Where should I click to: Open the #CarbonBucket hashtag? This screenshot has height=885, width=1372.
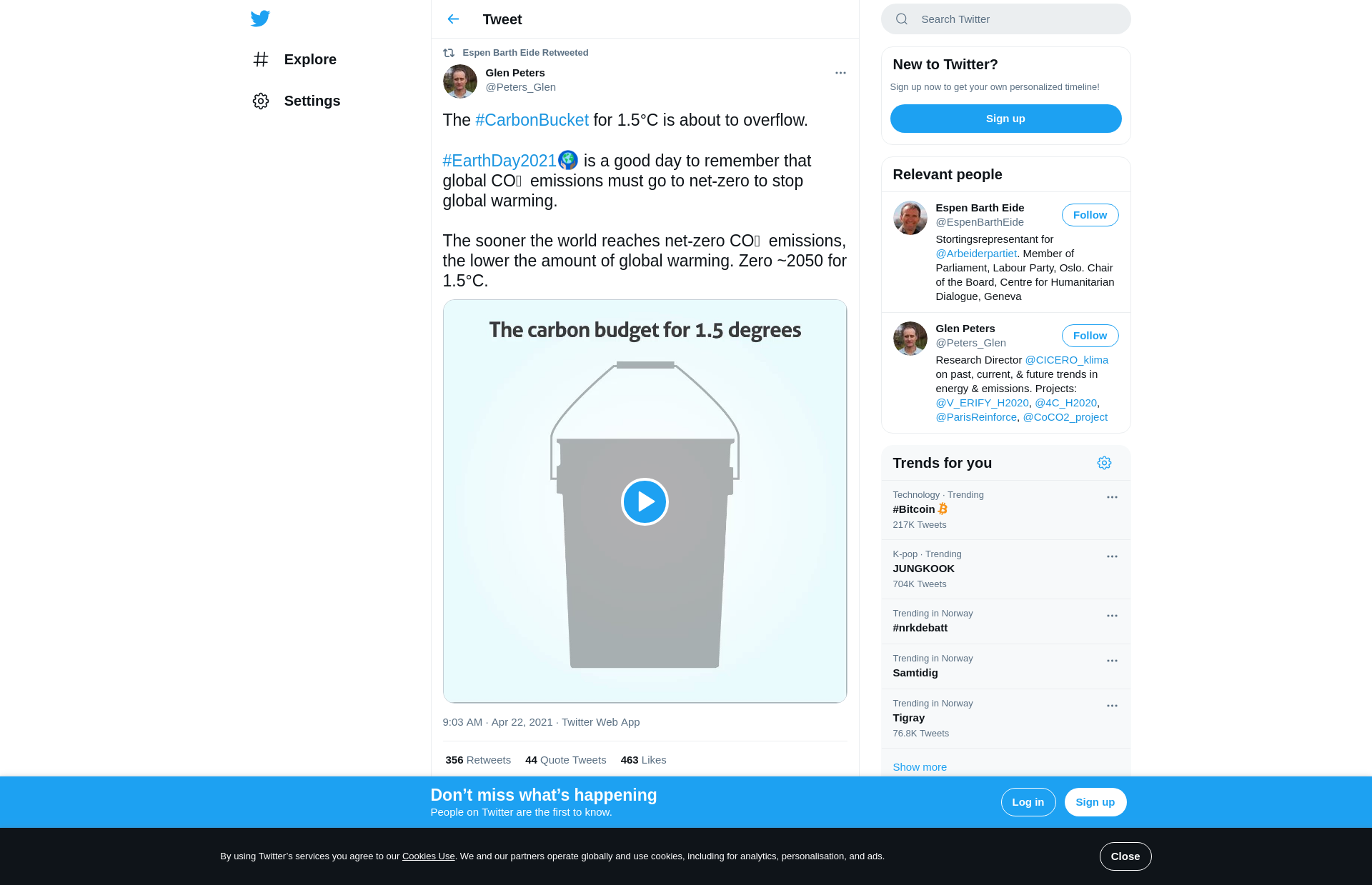[x=532, y=120]
